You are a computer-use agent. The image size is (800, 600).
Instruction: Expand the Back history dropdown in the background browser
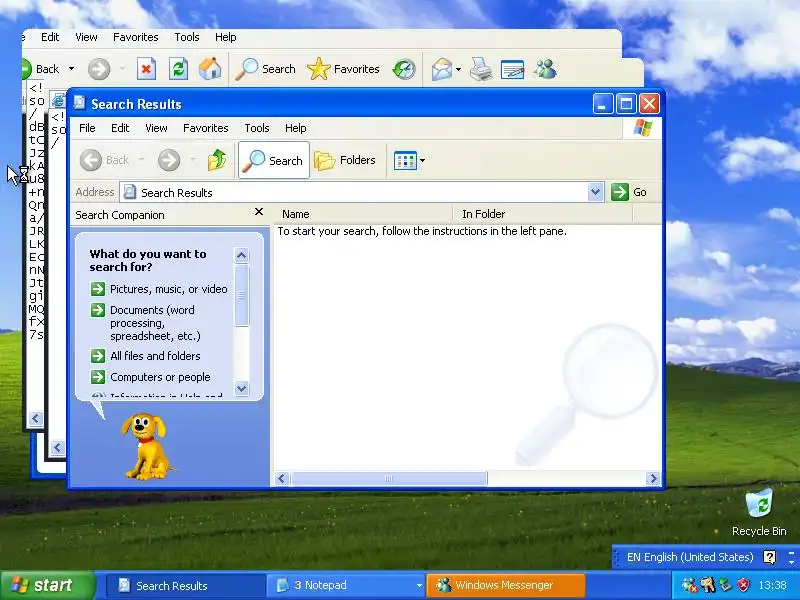(71, 68)
